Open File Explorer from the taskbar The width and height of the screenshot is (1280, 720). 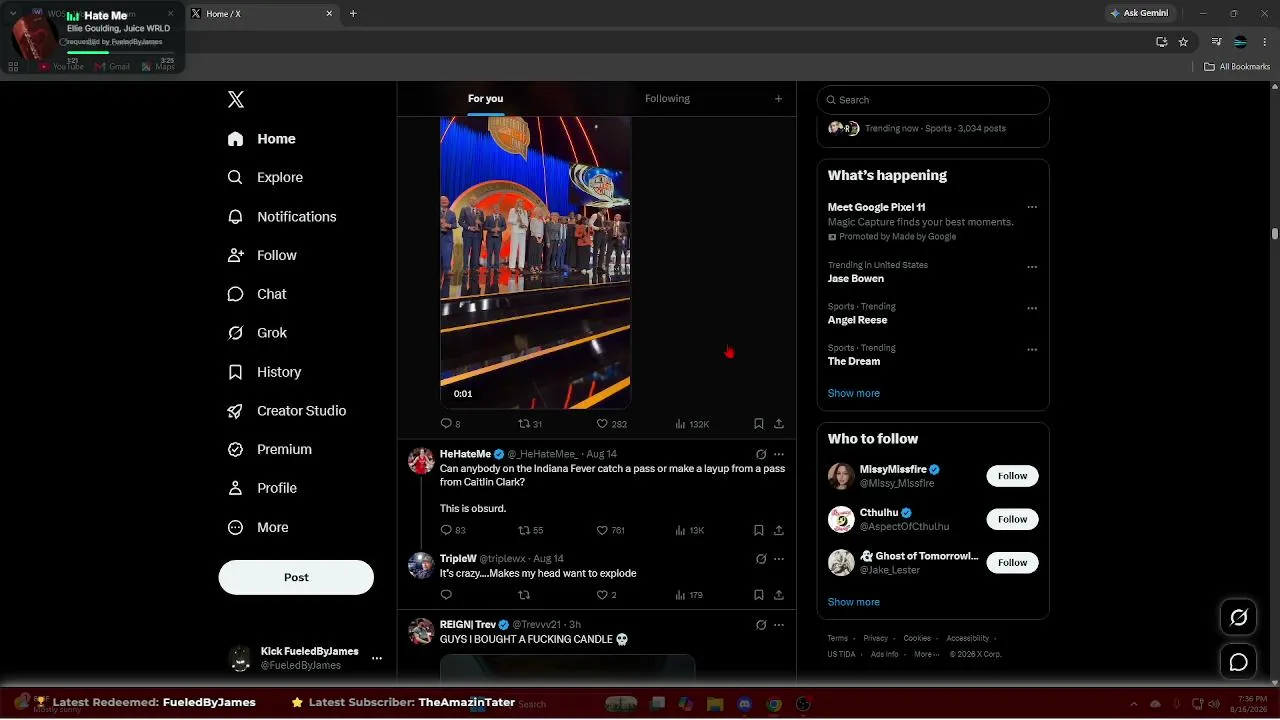[x=715, y=704]
